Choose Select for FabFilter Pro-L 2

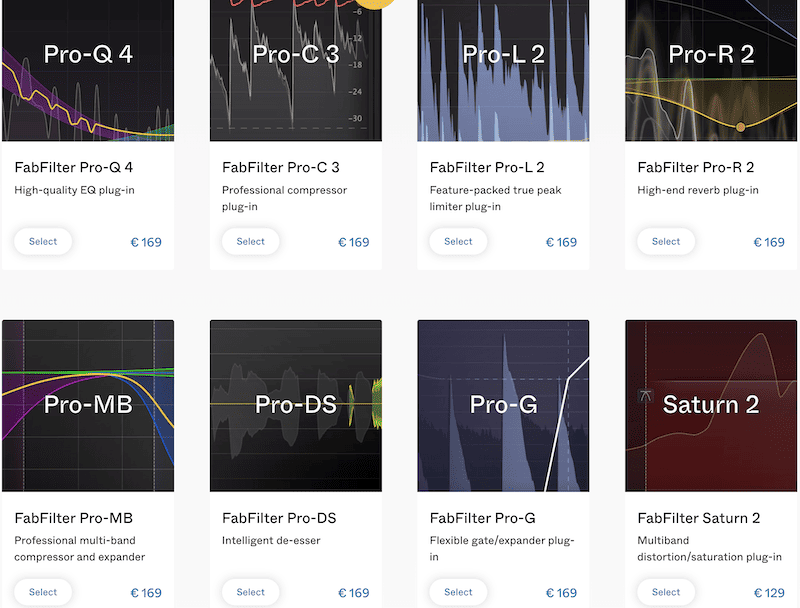tap(458, 241)
